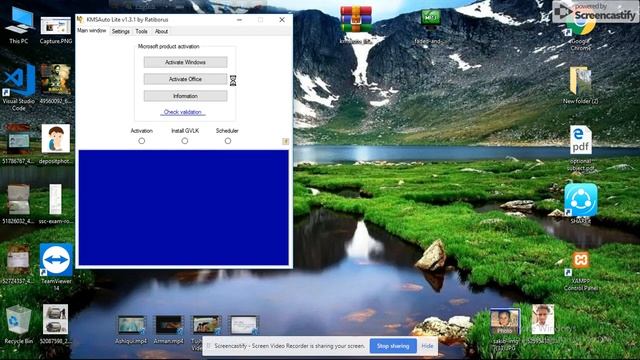Switch to the Main window tab
The image size is (640, 360).
coord(92,31)
